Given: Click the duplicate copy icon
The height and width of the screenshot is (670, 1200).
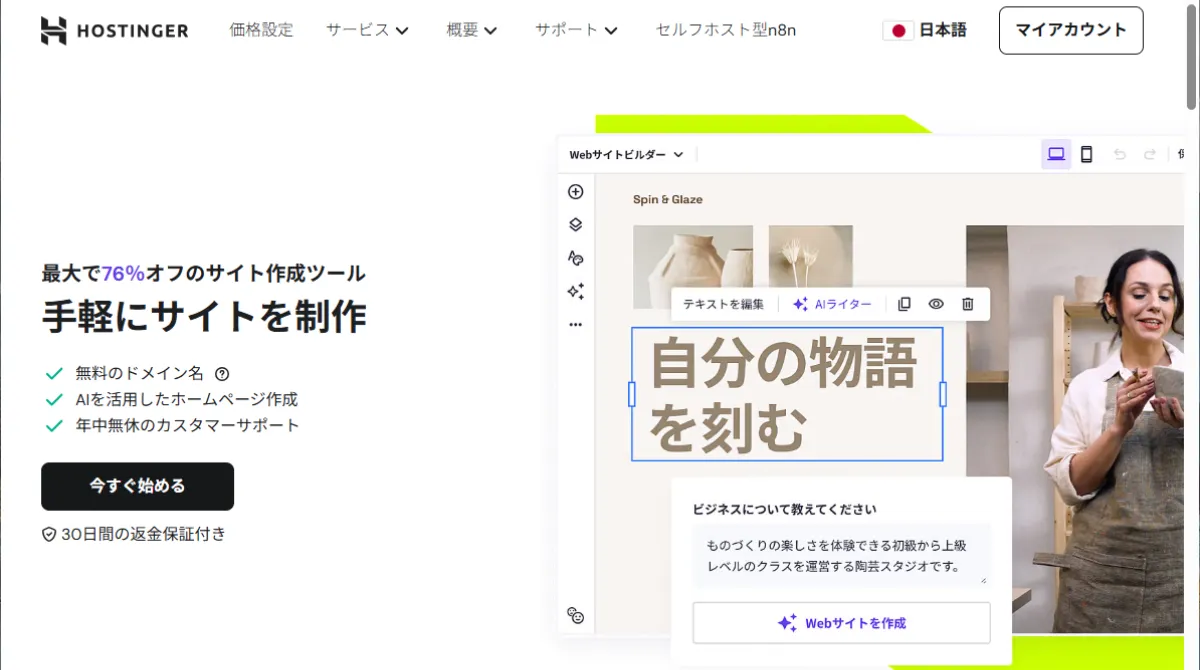Looking at the screenshot, I should tap(904, 304).
